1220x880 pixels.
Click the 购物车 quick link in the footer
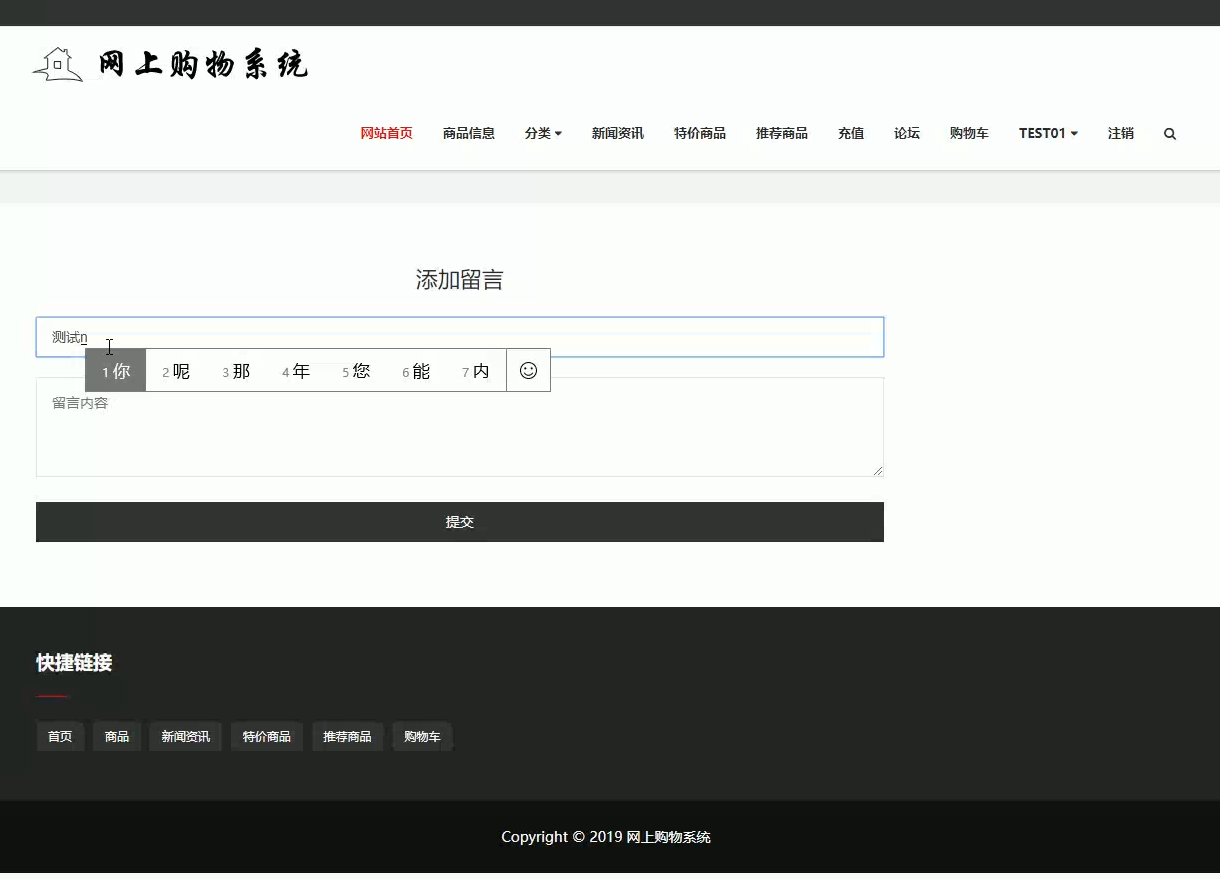tap(421, 736)
